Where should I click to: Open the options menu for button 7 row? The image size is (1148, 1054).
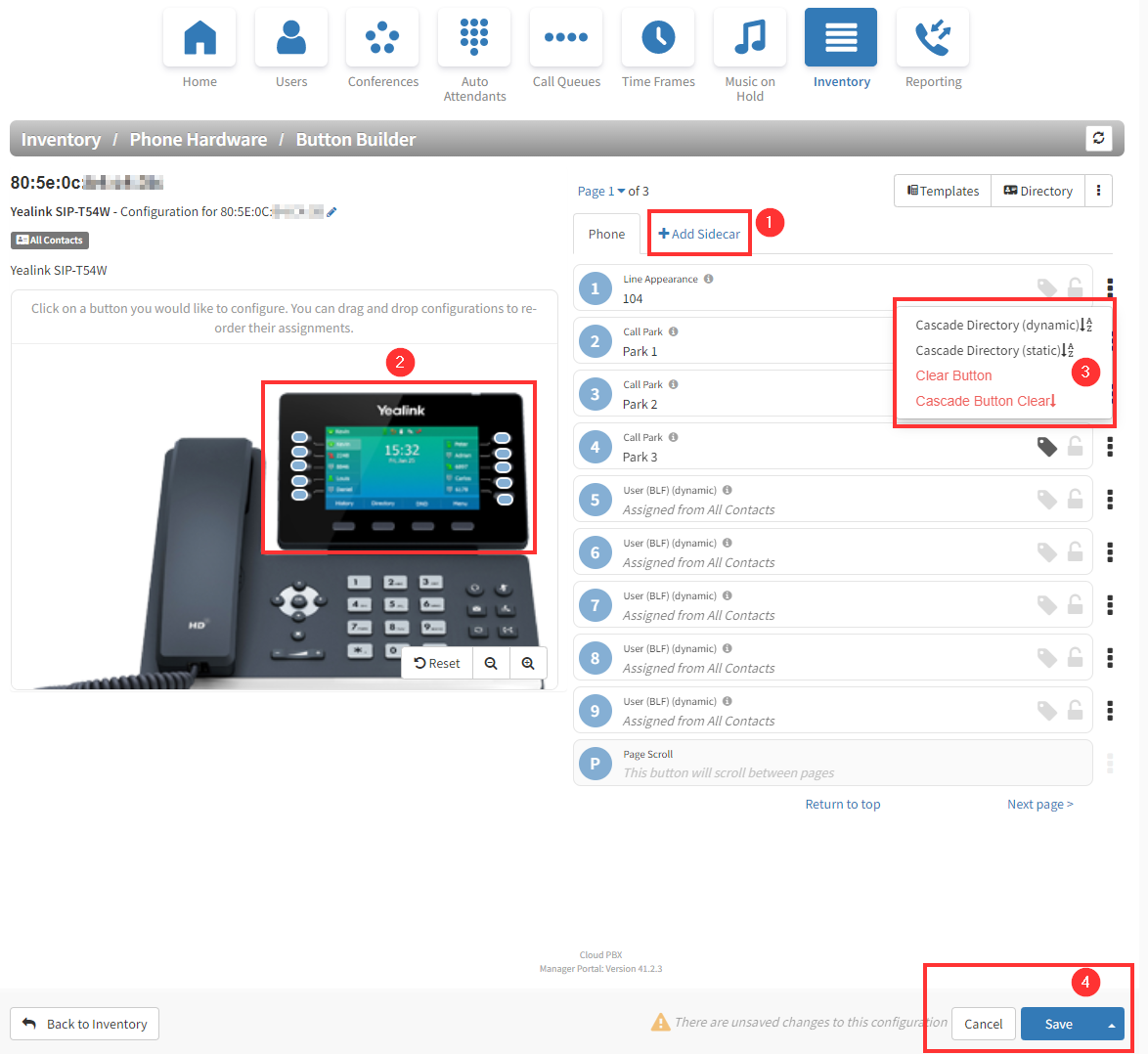pos(1110,604)
